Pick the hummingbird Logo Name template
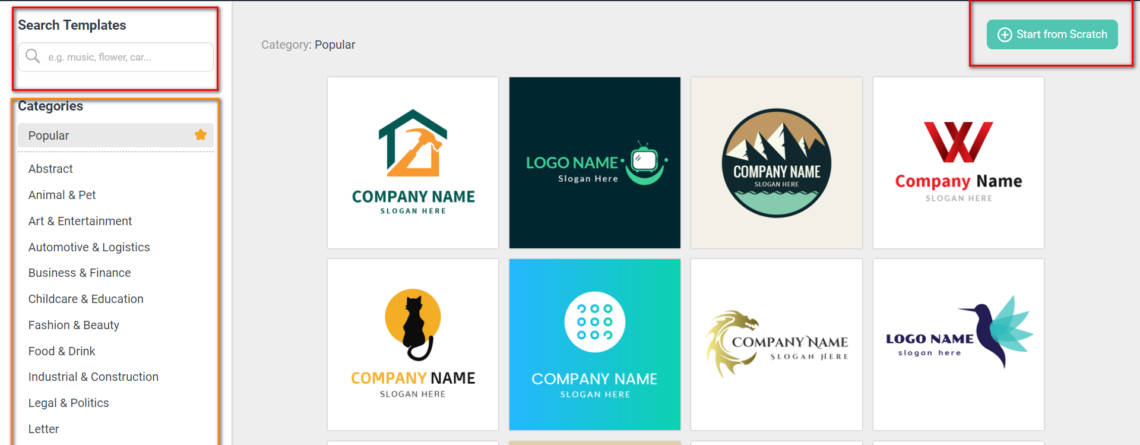This screenshot has width=1140, height=445. [958, 345]
